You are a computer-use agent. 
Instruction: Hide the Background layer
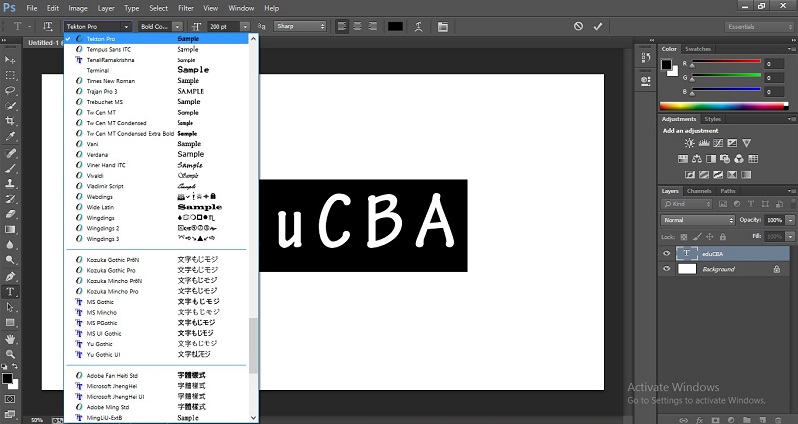coord(666,269)
